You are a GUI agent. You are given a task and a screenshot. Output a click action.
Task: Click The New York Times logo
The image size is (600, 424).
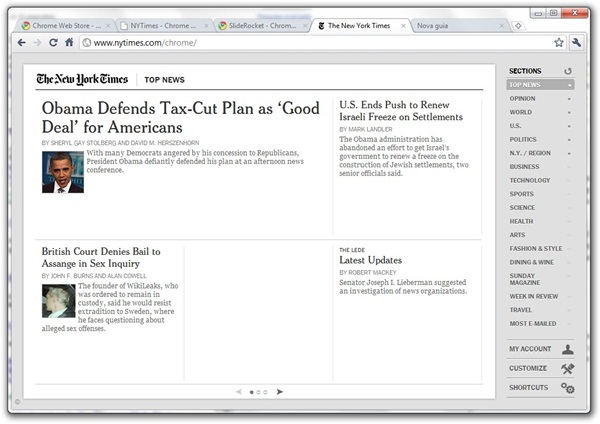(x=82, y=79)
